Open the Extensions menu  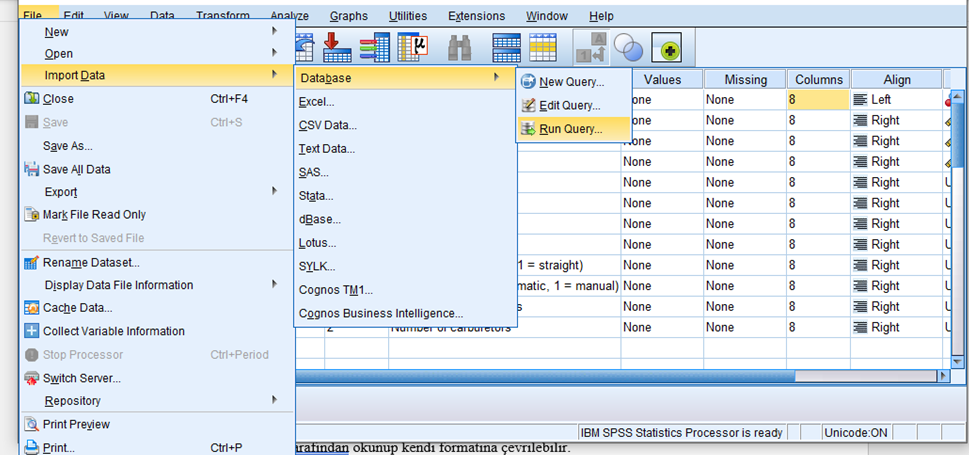click(x=476, y=16)
